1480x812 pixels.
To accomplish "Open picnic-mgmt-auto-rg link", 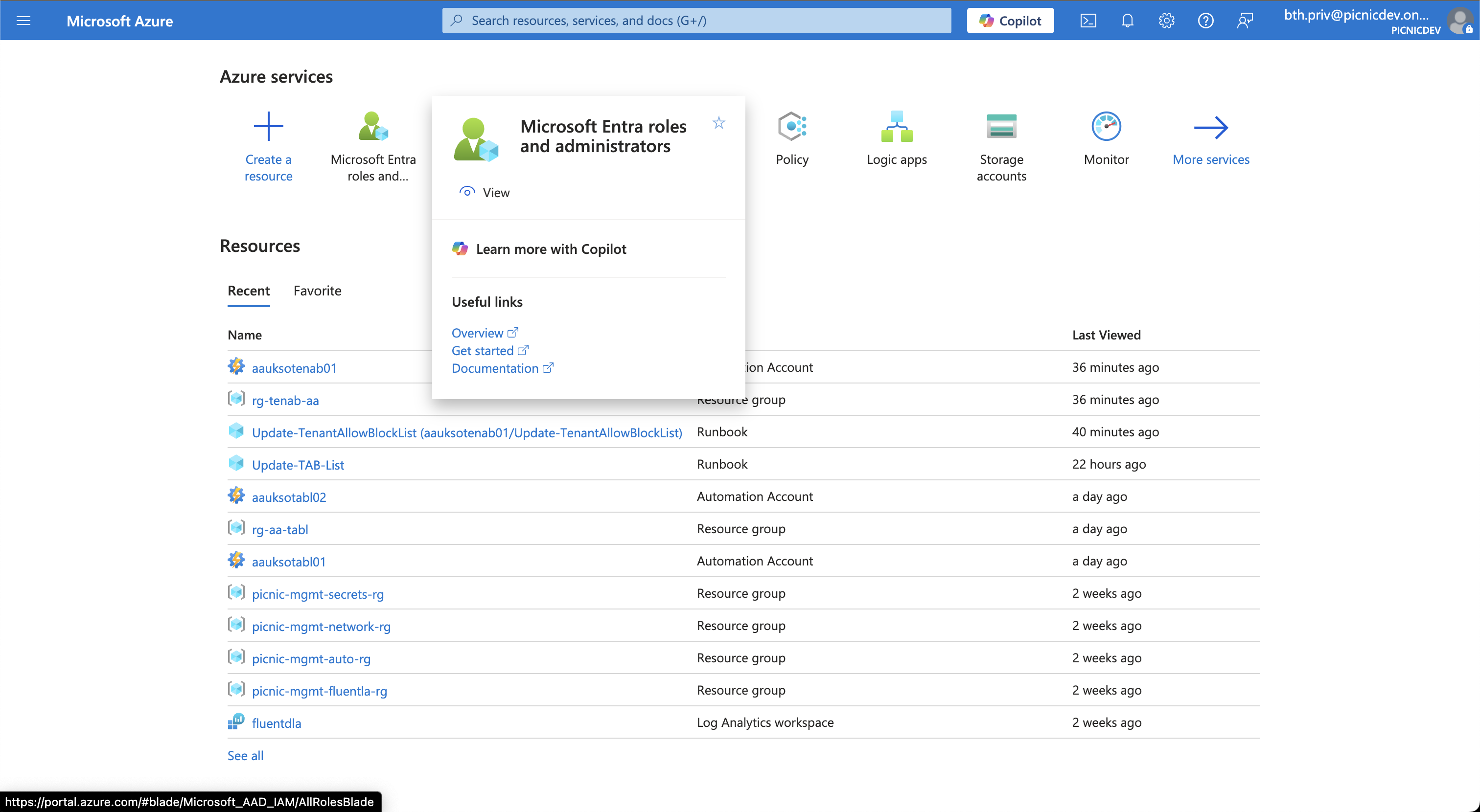I will pos(311,659).
